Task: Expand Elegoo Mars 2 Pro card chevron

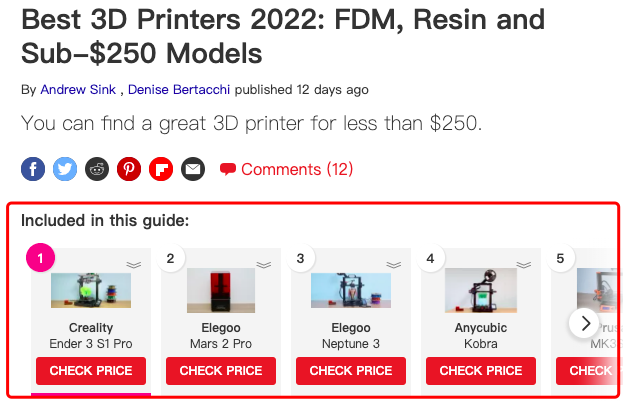Action: (x=264, y=265)
